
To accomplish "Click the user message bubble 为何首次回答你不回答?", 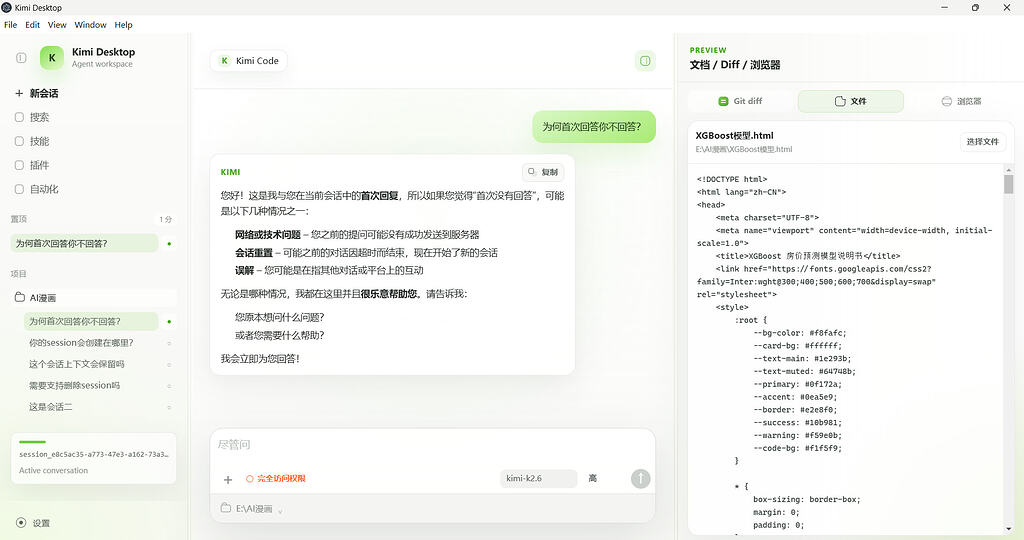I will click(x=594, y=127).
